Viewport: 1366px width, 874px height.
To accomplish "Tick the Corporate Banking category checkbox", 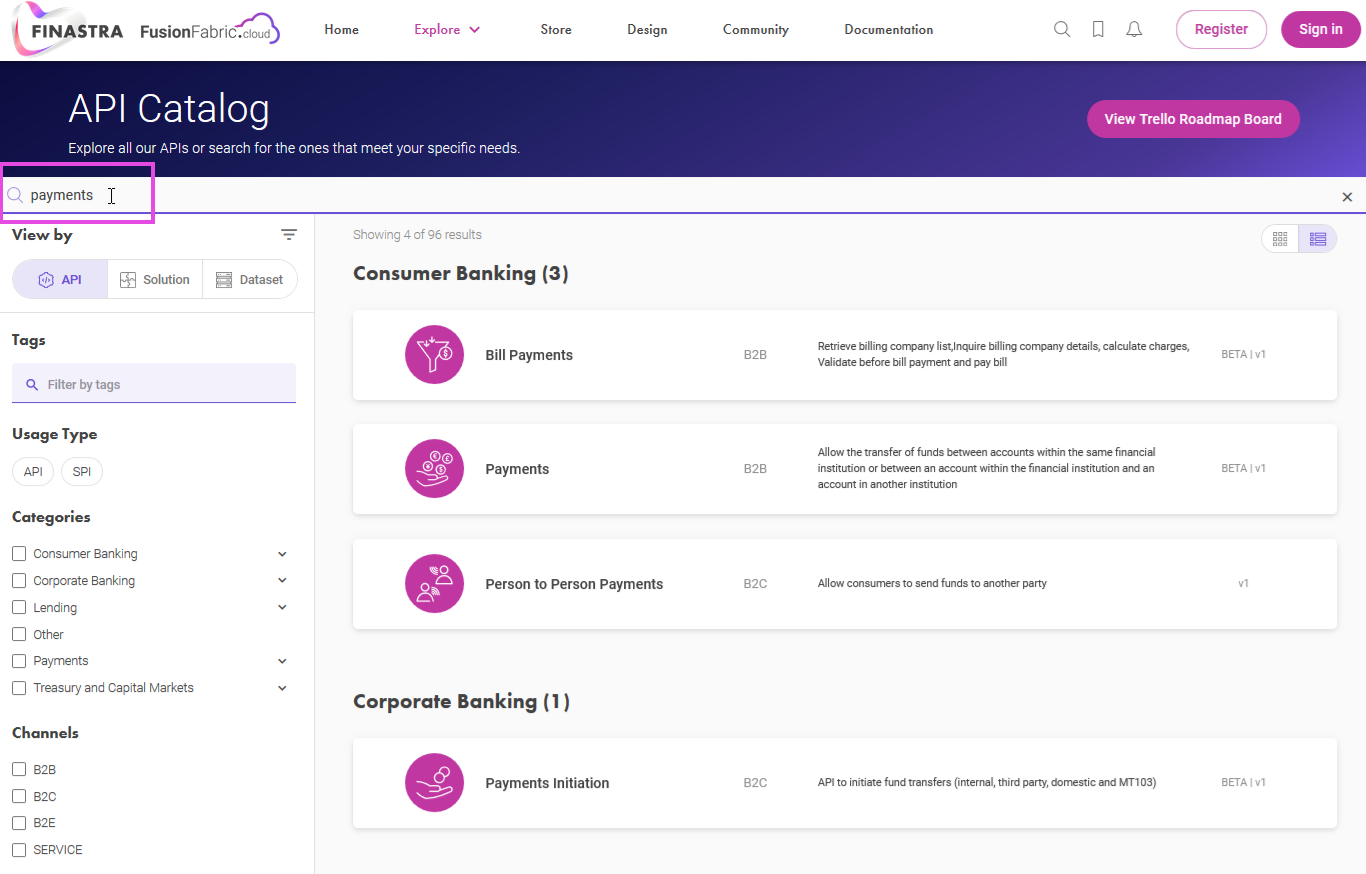I will pyautogui.click(x=19, y=581).
